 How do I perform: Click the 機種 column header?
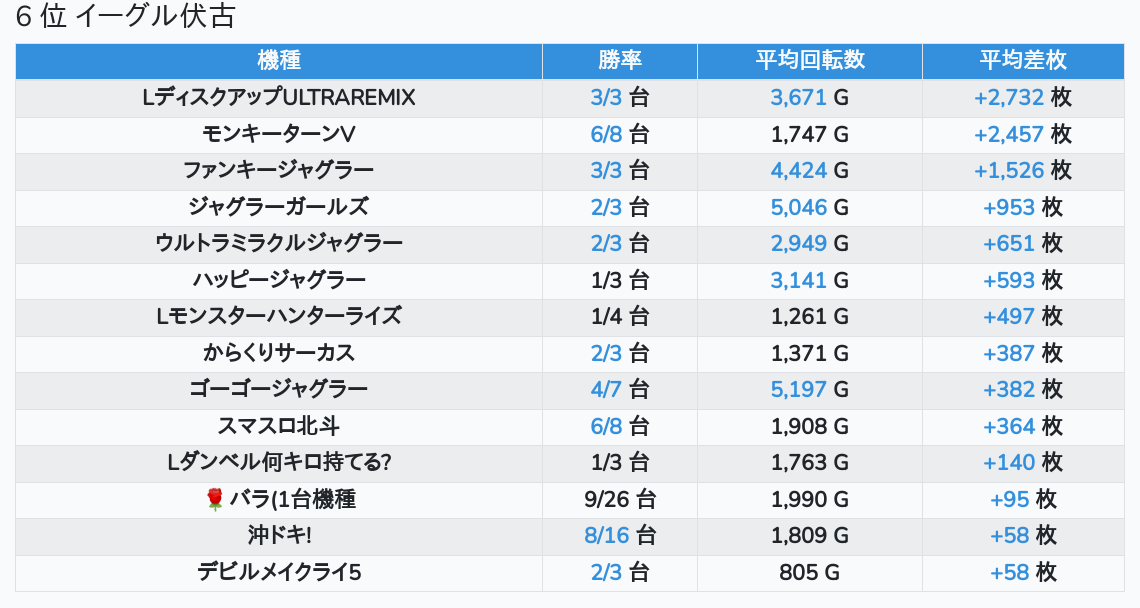279,60
